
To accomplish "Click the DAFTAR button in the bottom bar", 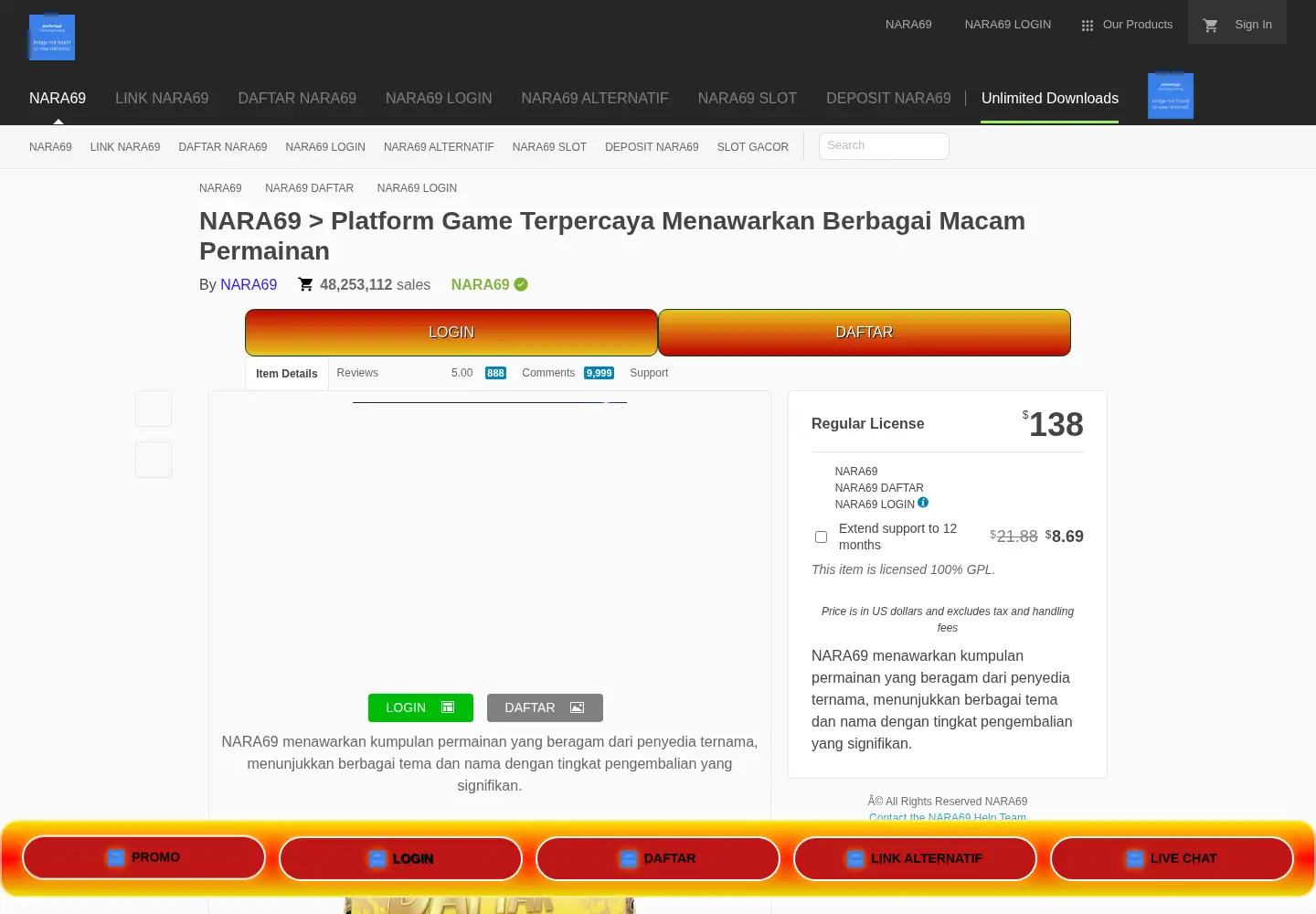I will pos(658,859).
